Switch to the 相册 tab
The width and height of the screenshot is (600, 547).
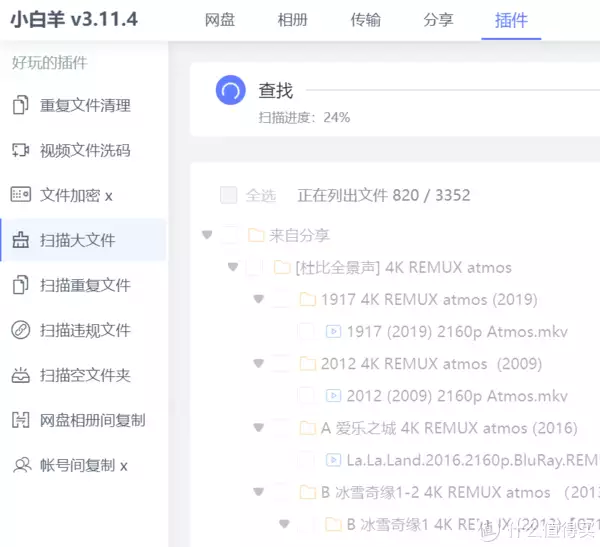[292, 20]
